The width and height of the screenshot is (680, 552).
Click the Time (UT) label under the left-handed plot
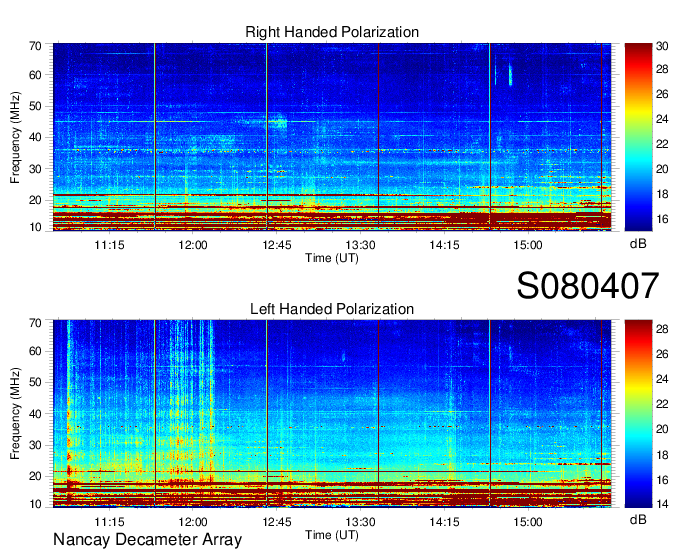(x=332, y=535)
